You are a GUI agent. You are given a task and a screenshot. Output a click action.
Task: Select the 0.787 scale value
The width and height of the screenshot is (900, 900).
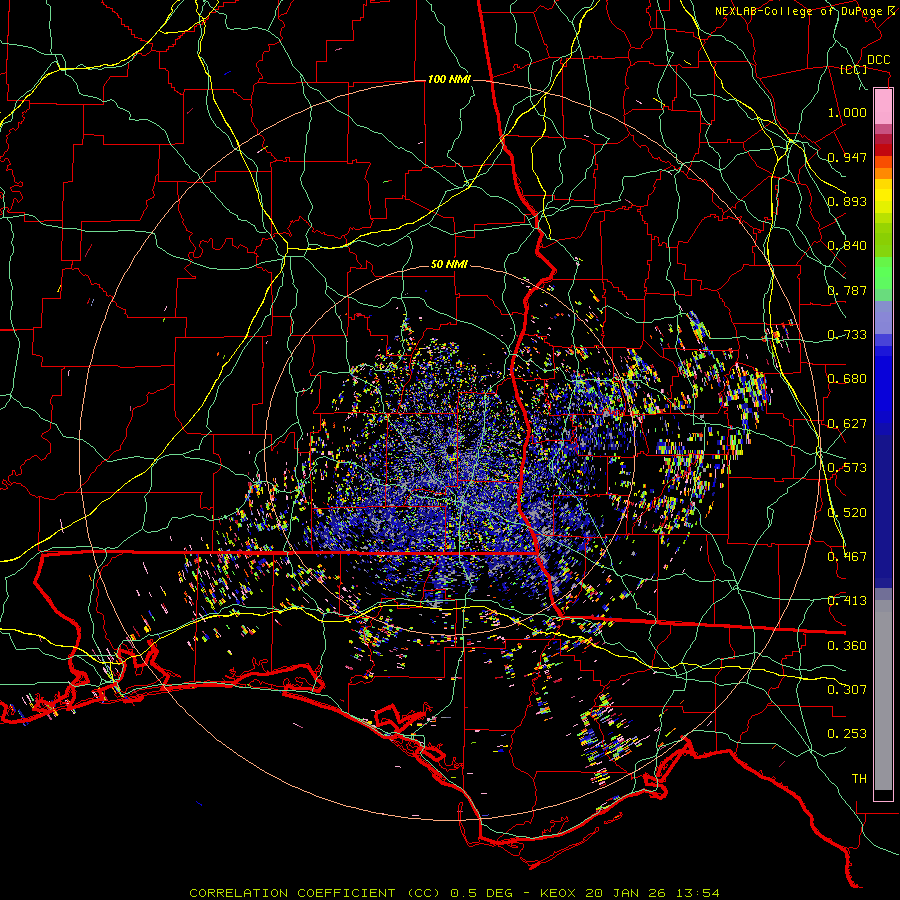847,290
